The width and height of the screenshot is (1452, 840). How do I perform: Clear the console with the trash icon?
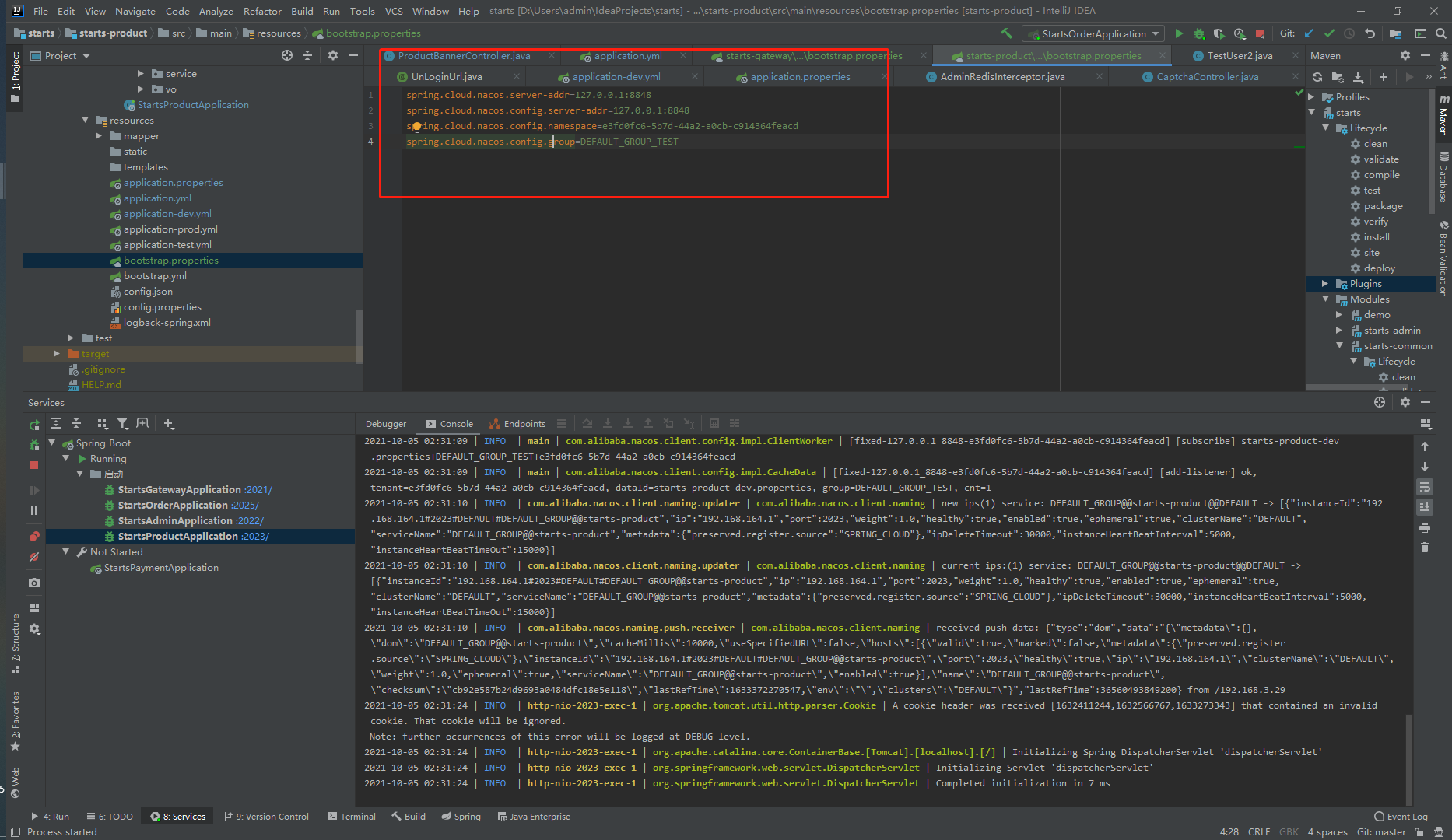coord(1425,548)
